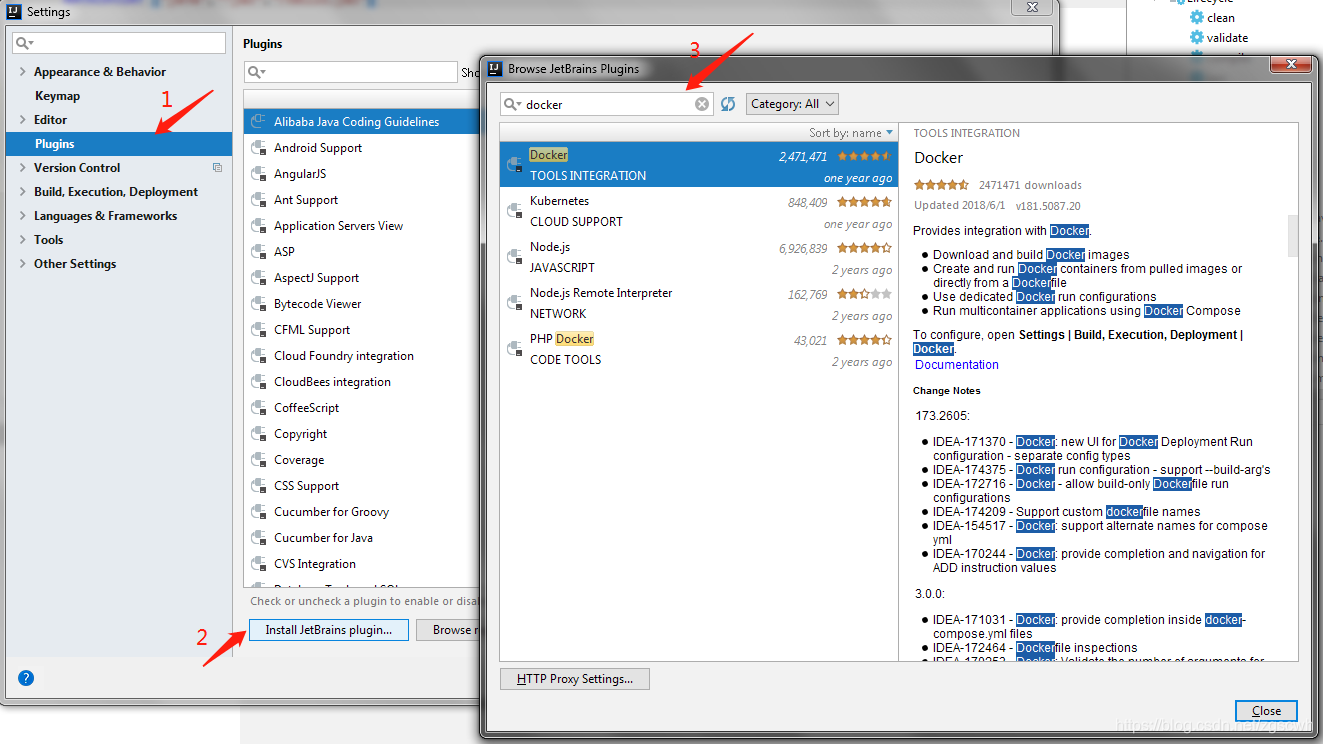This screenshot has width=1323, height=744.
Task: Click the Maven validate goal gear icon
Action: [x=1196, y=38]
